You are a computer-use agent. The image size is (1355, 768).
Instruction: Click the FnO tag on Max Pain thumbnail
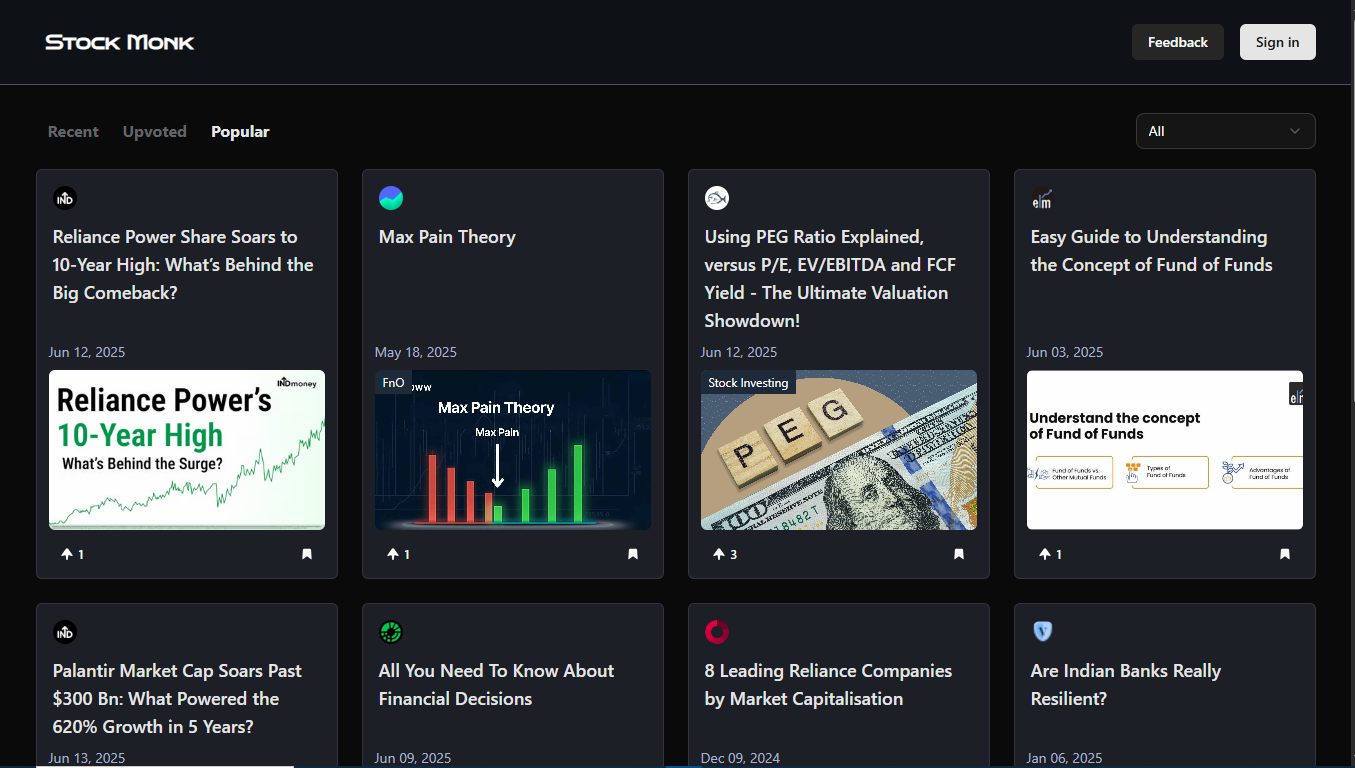click(393, 383)
